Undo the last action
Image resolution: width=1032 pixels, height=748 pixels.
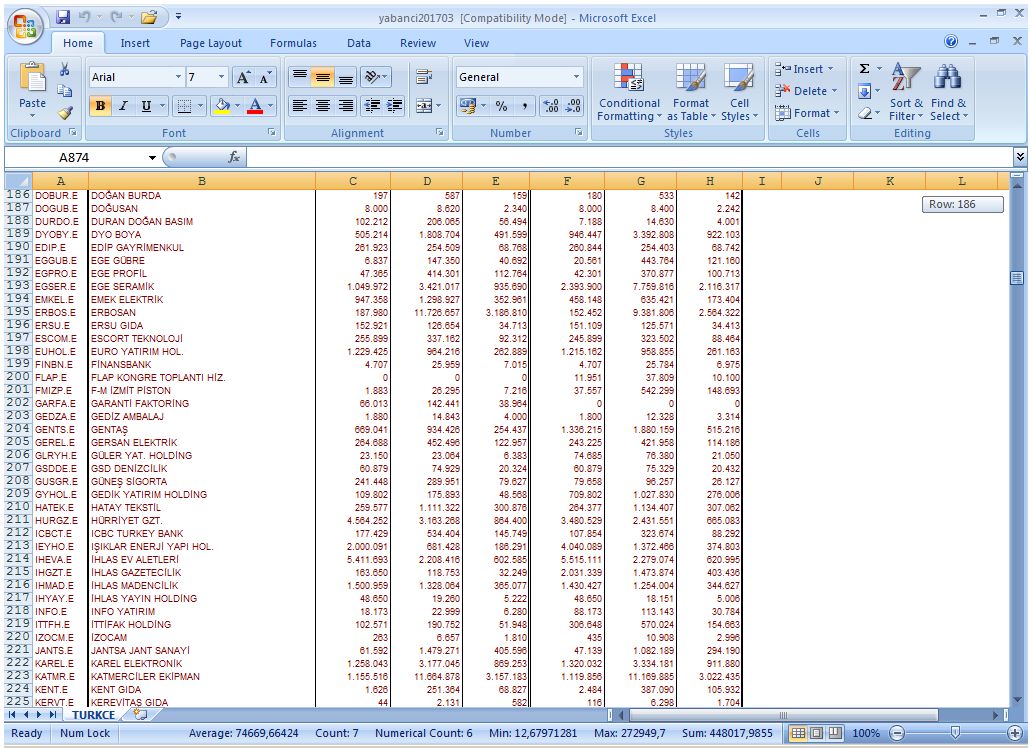(84, 17)
